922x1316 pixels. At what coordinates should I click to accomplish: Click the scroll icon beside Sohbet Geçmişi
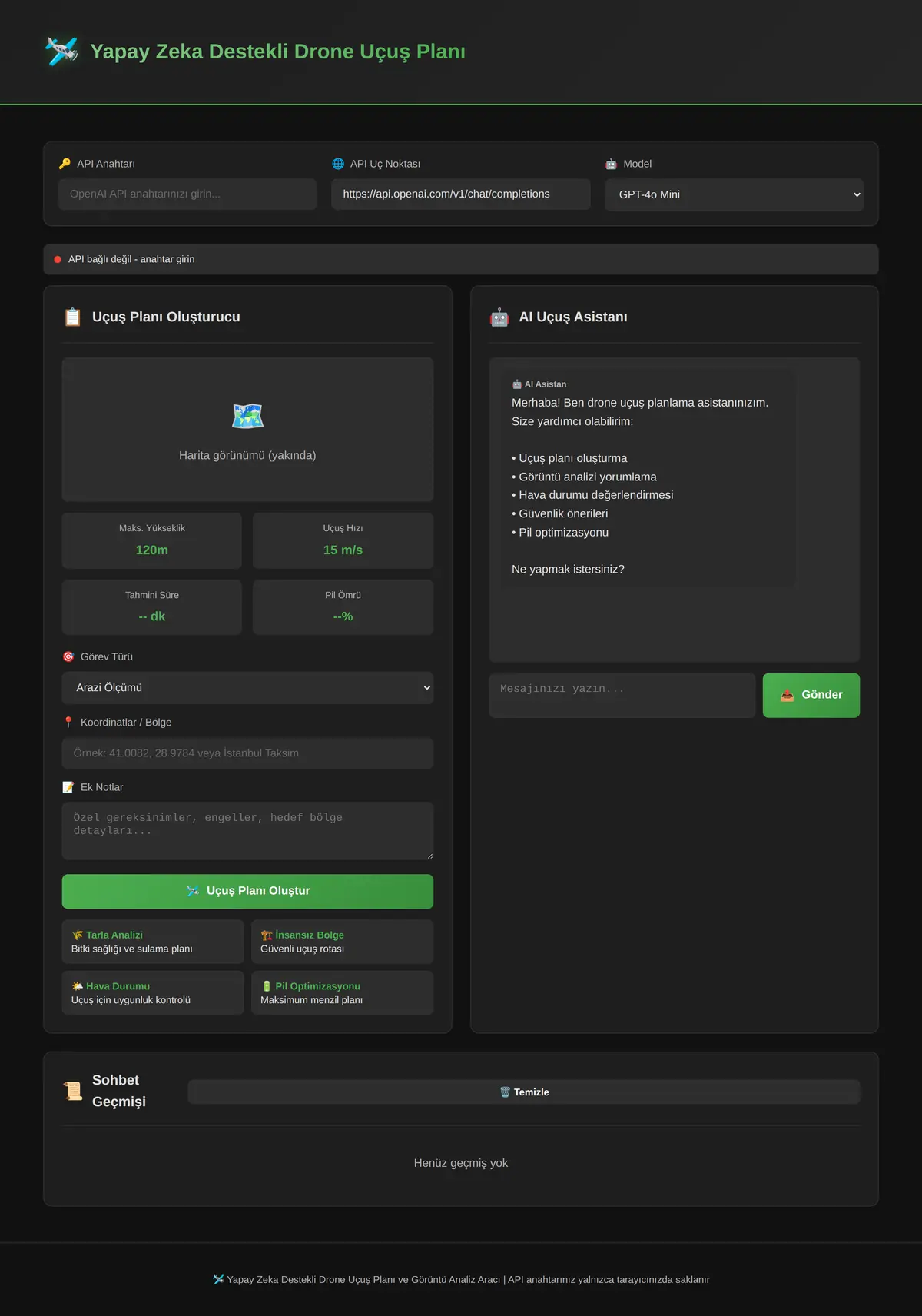pyautogui.click(x=73, y=1091)
